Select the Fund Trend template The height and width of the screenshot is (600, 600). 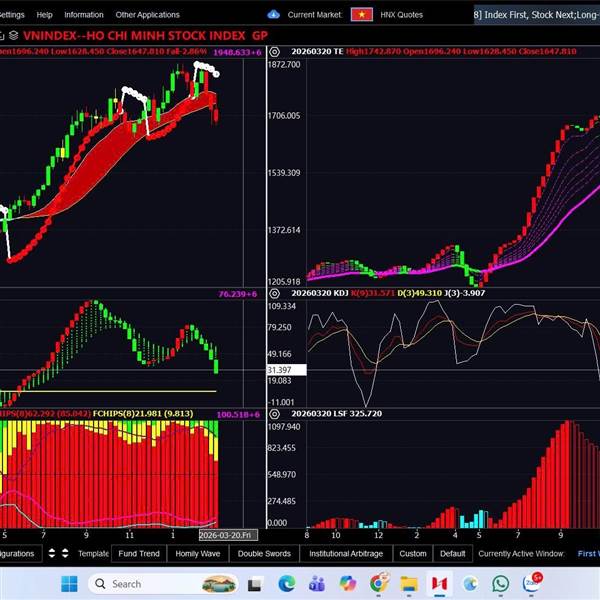tap(138, 553)
